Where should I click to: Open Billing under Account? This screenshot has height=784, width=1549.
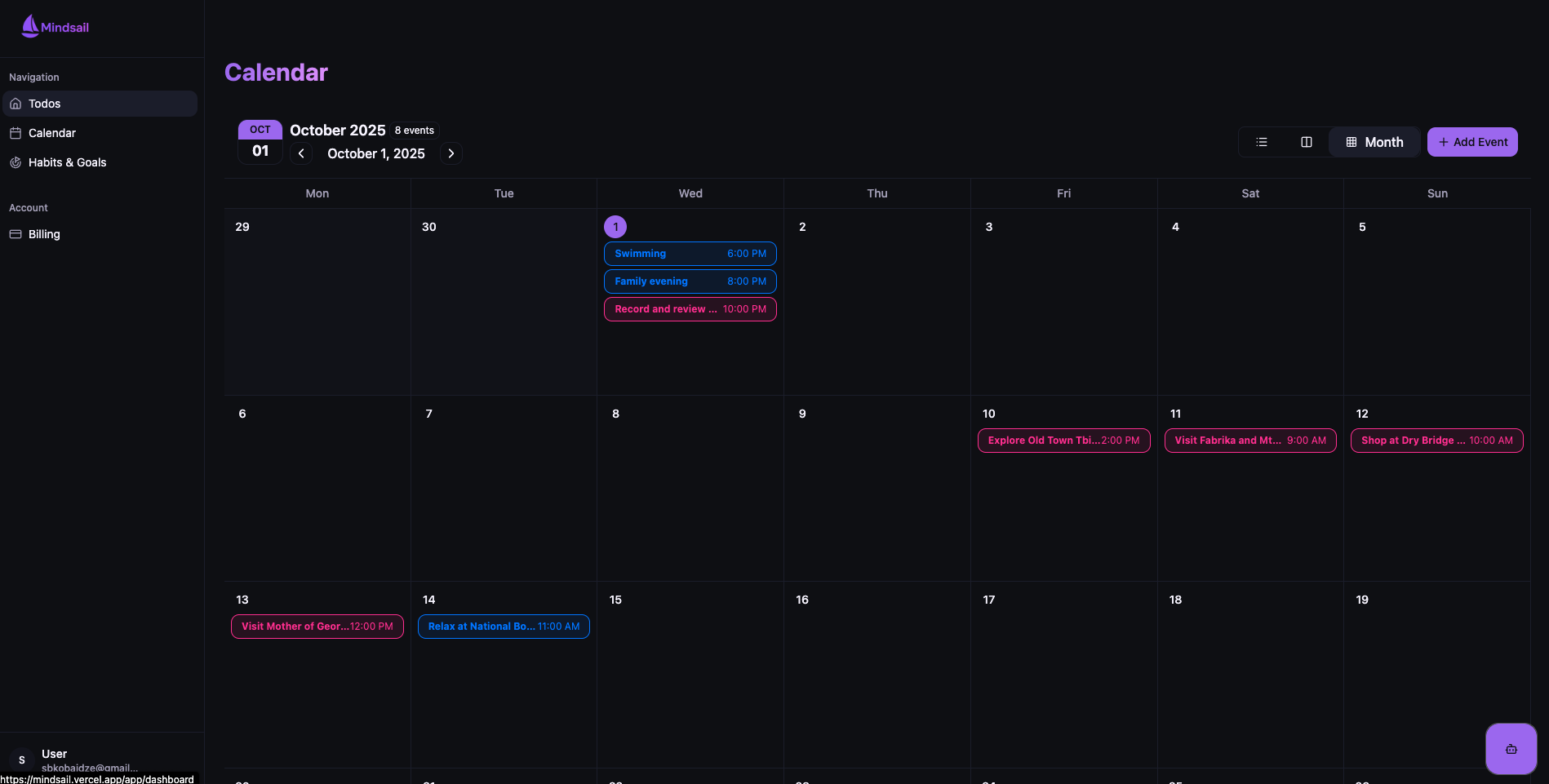(x=100, y=234)
